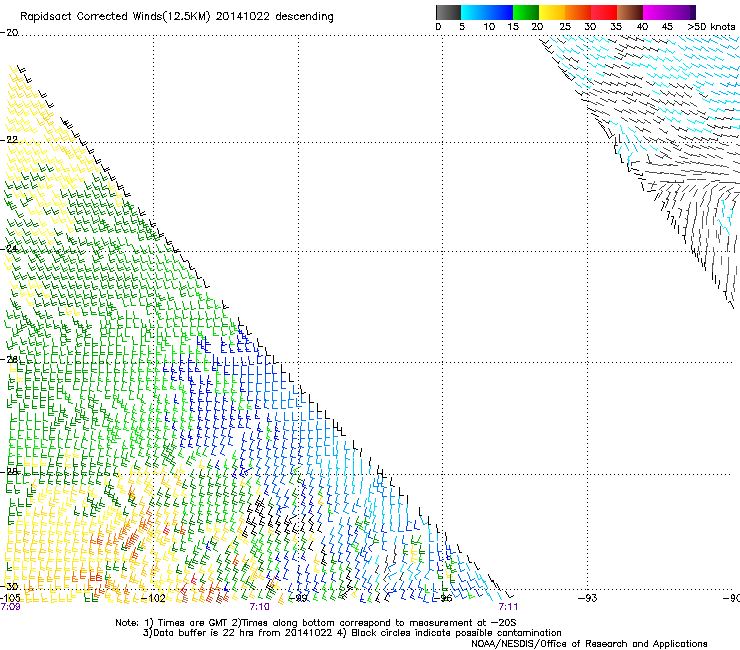The height and width of the screenshot is (650, 740).
Task: Click the '-20' latitude axis label
Action: pyautogui.click(x=9, y=33)
